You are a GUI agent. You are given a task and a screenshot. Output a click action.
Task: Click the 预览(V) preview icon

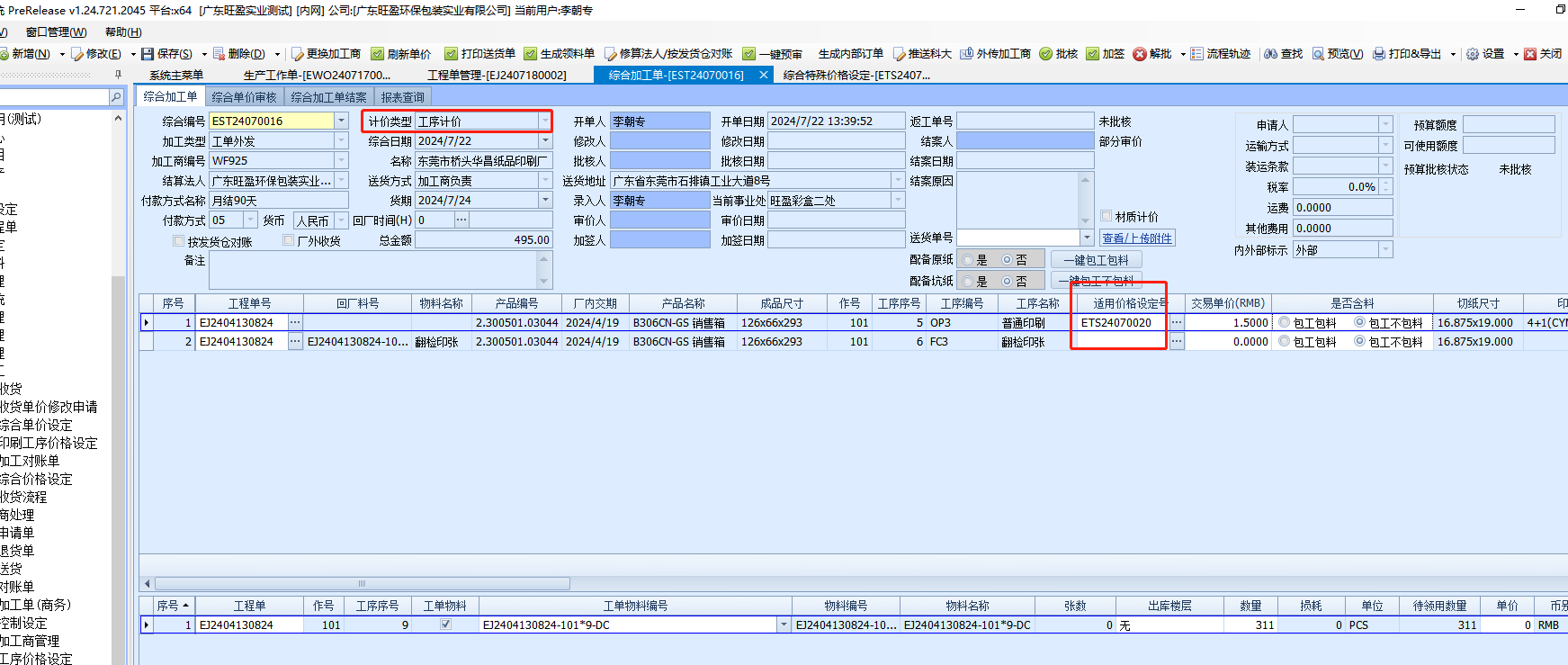pyautogui.click(x=1318, y=54)
